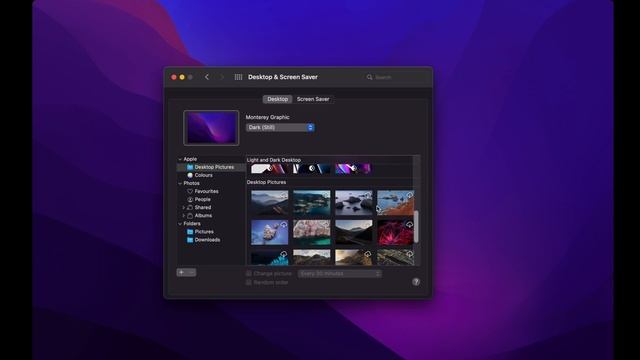Click the current wallpaper preview image
Screen dimensions: 640x360
(211, 128)
